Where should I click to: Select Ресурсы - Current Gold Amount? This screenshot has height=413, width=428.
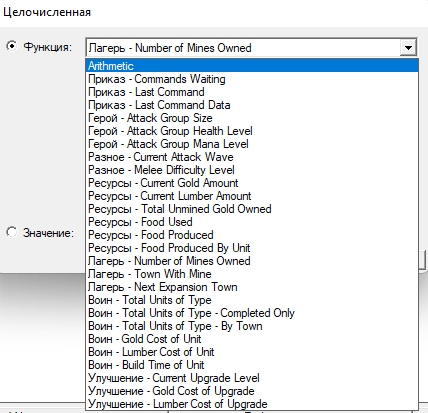[x=252, y=183]
